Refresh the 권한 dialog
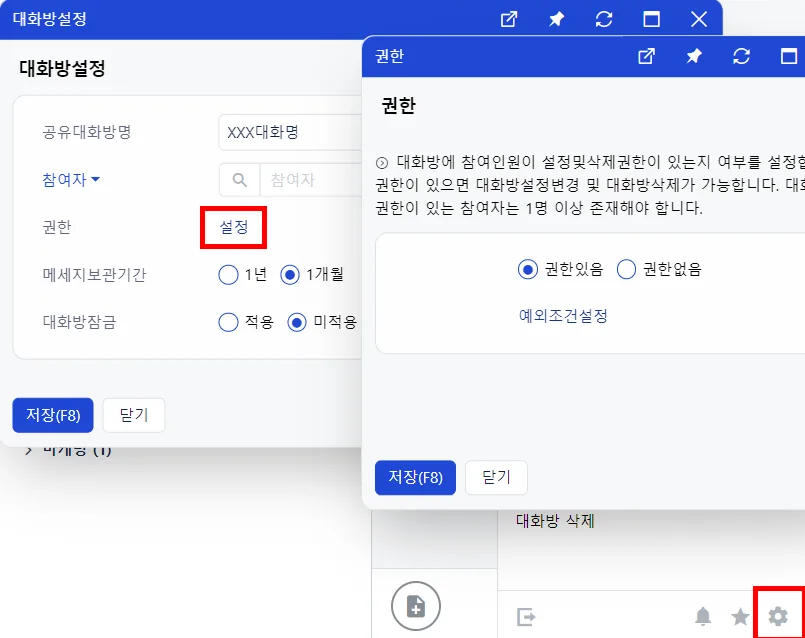This screenshot has width=805, height=638. point(741,56)
